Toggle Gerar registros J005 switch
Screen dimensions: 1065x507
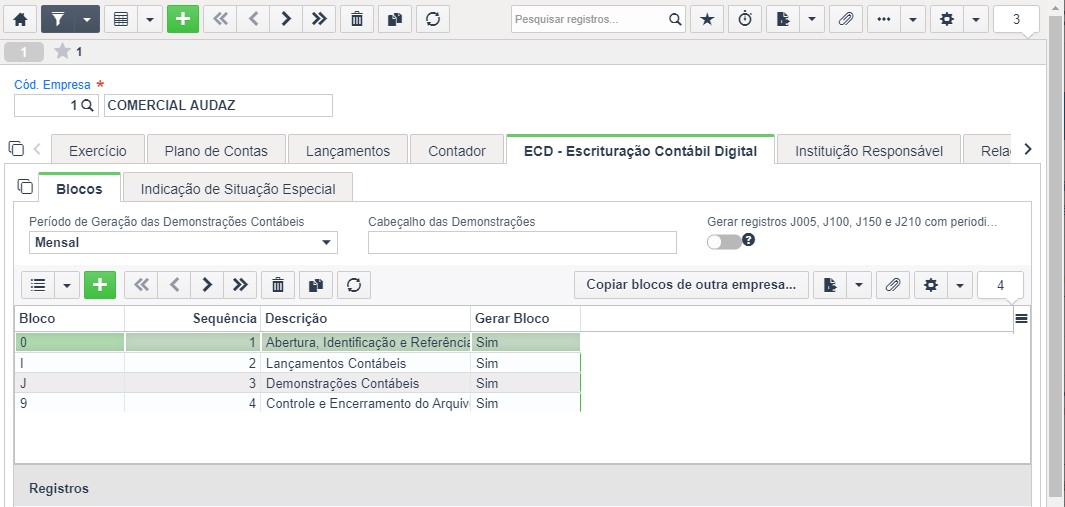pos(724,242)
